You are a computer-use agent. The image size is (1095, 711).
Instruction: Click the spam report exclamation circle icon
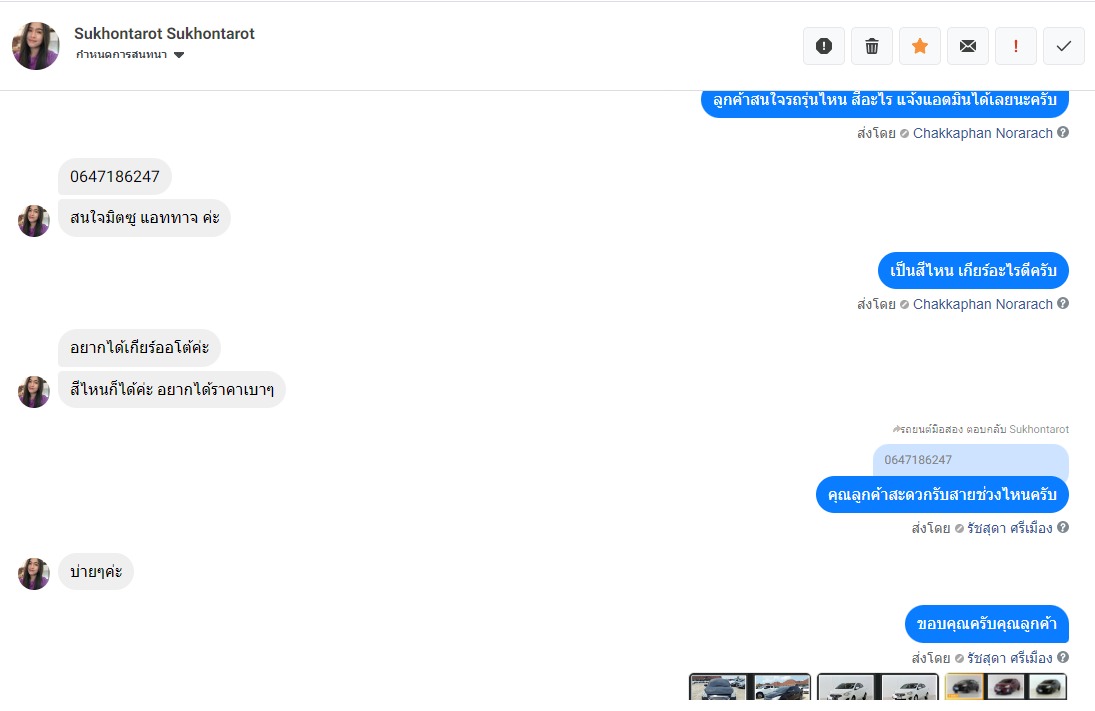[x=824, y=46]
